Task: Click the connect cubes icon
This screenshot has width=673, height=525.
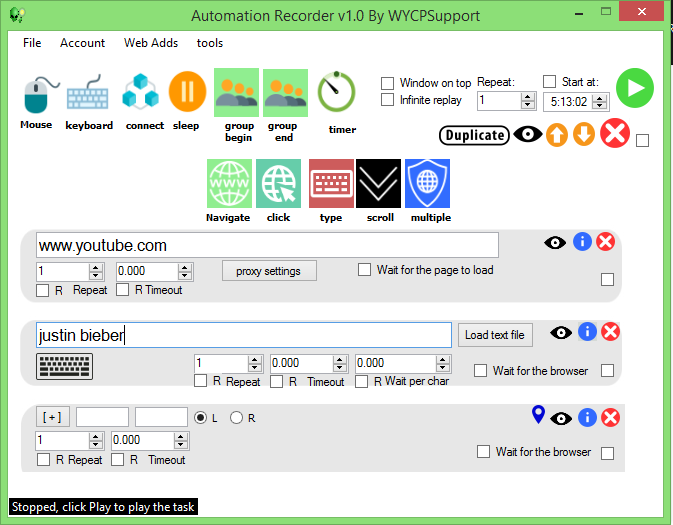Action: pyautogui.click(x=140, y=91)
